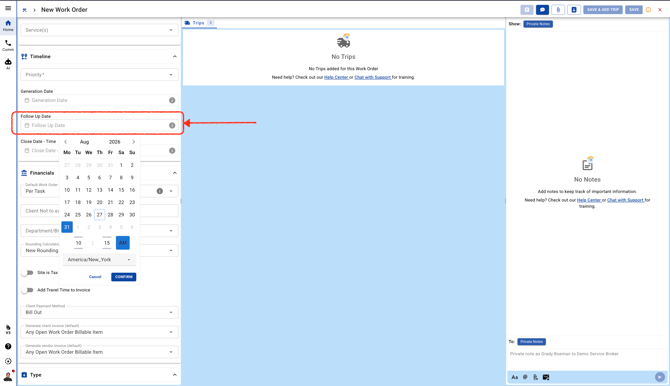The image size is (670, 386).
Task: Toggle Private Notes filter next to Show
Action: pyautogui.click(x=538, y=24)
